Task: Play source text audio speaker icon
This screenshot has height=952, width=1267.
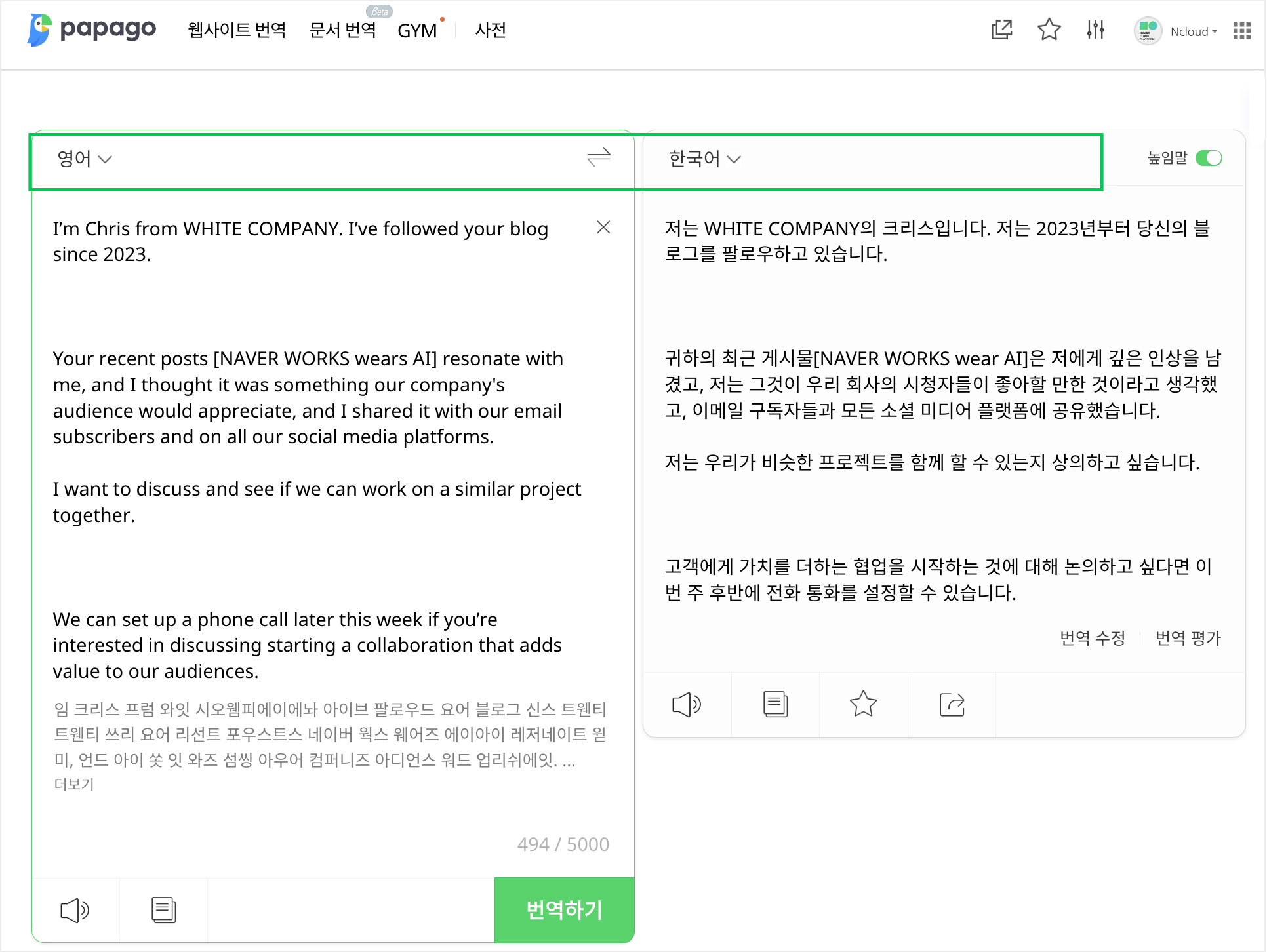Action: 75,910
